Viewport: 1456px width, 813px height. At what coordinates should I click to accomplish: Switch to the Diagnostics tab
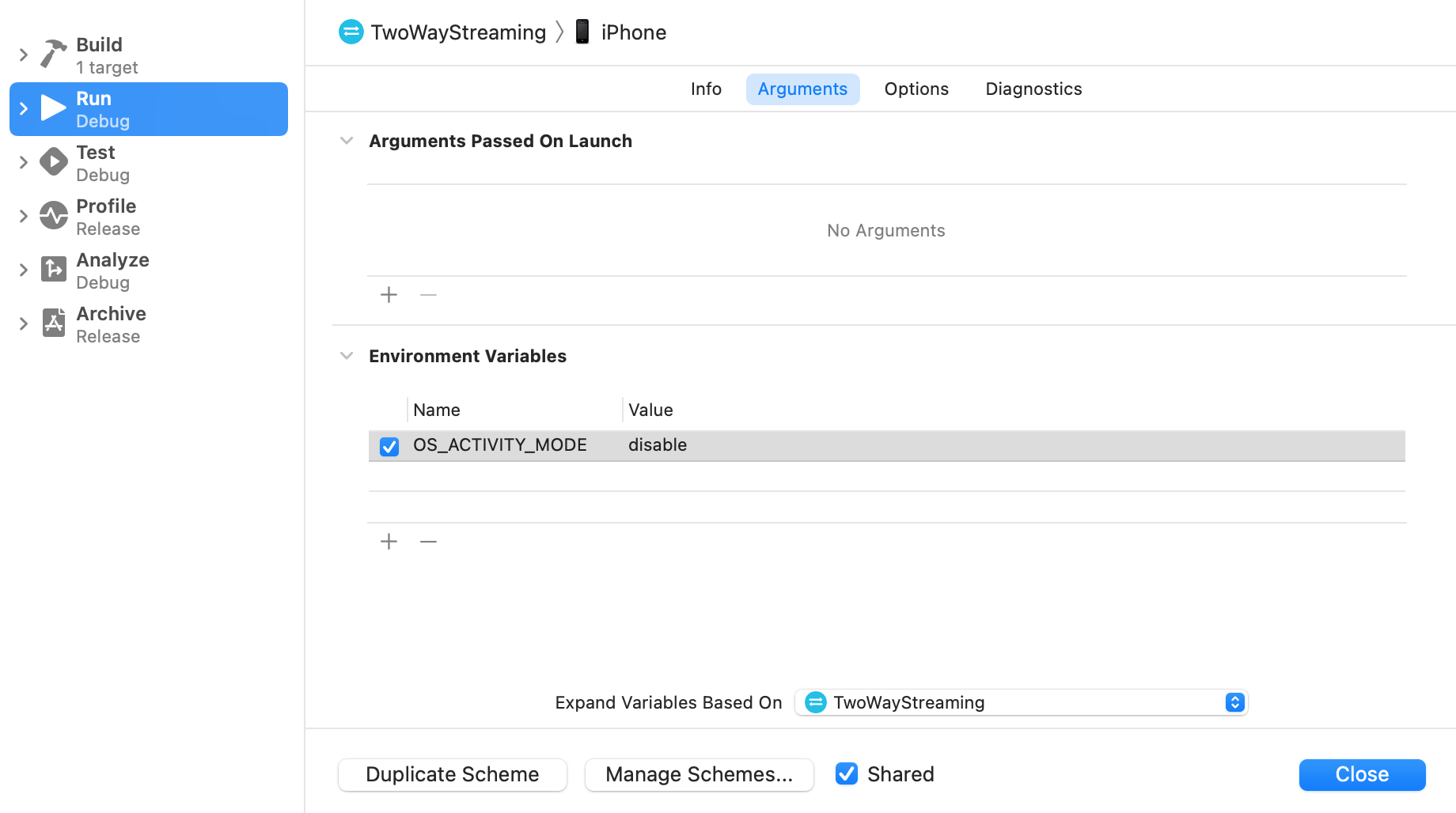1033,89
